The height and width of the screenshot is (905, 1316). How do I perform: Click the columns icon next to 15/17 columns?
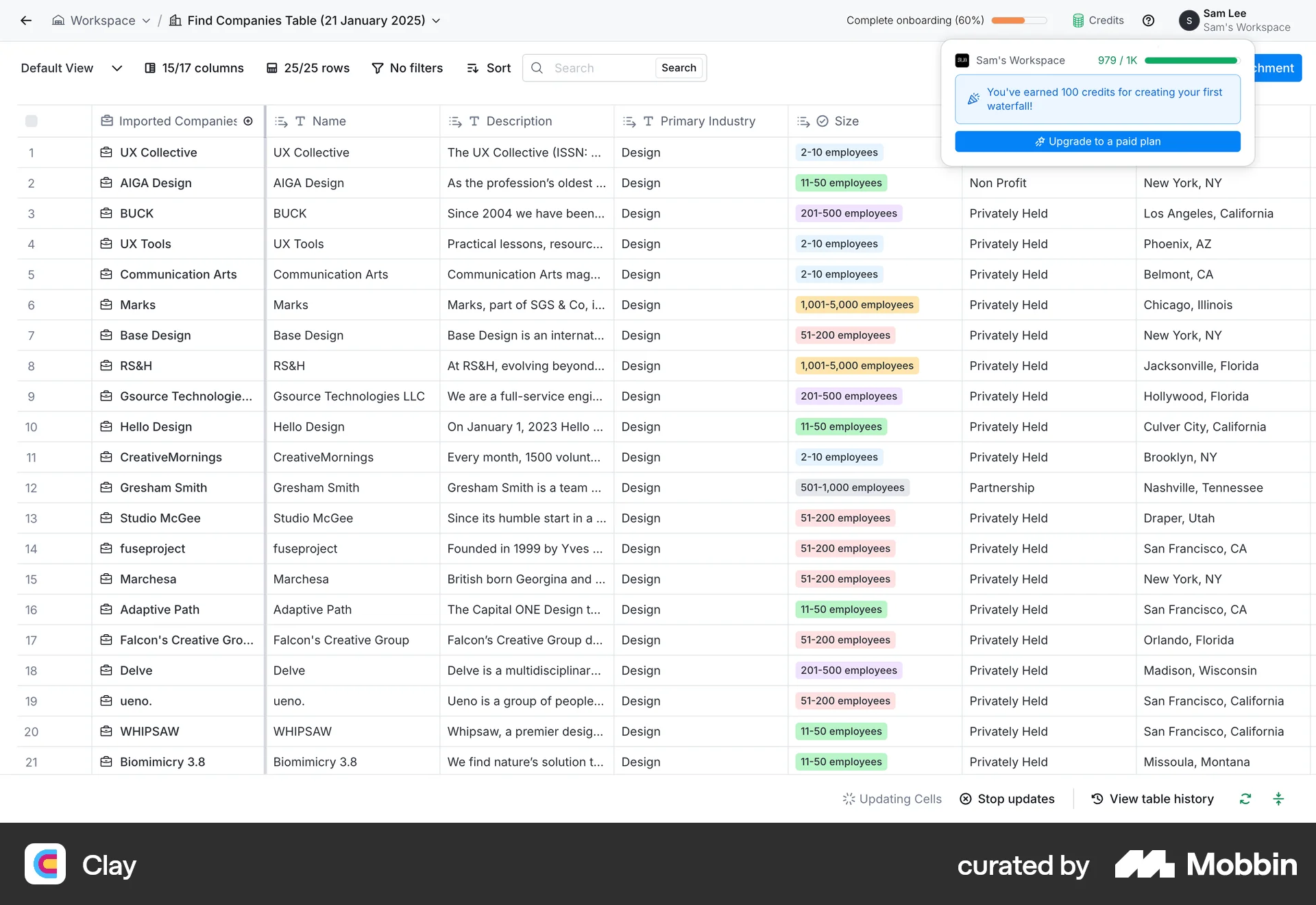click(x=150, y=68)
